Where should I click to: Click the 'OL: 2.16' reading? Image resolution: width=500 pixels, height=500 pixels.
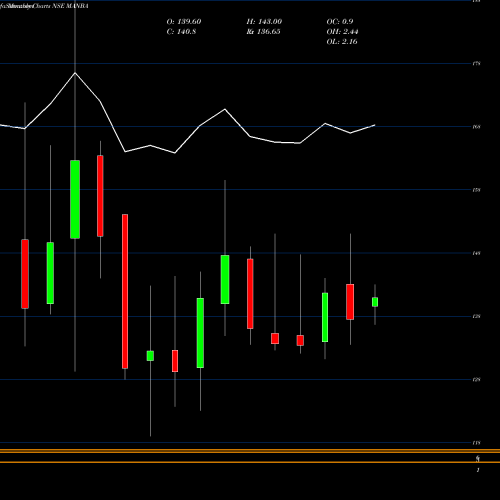point(342,42)
